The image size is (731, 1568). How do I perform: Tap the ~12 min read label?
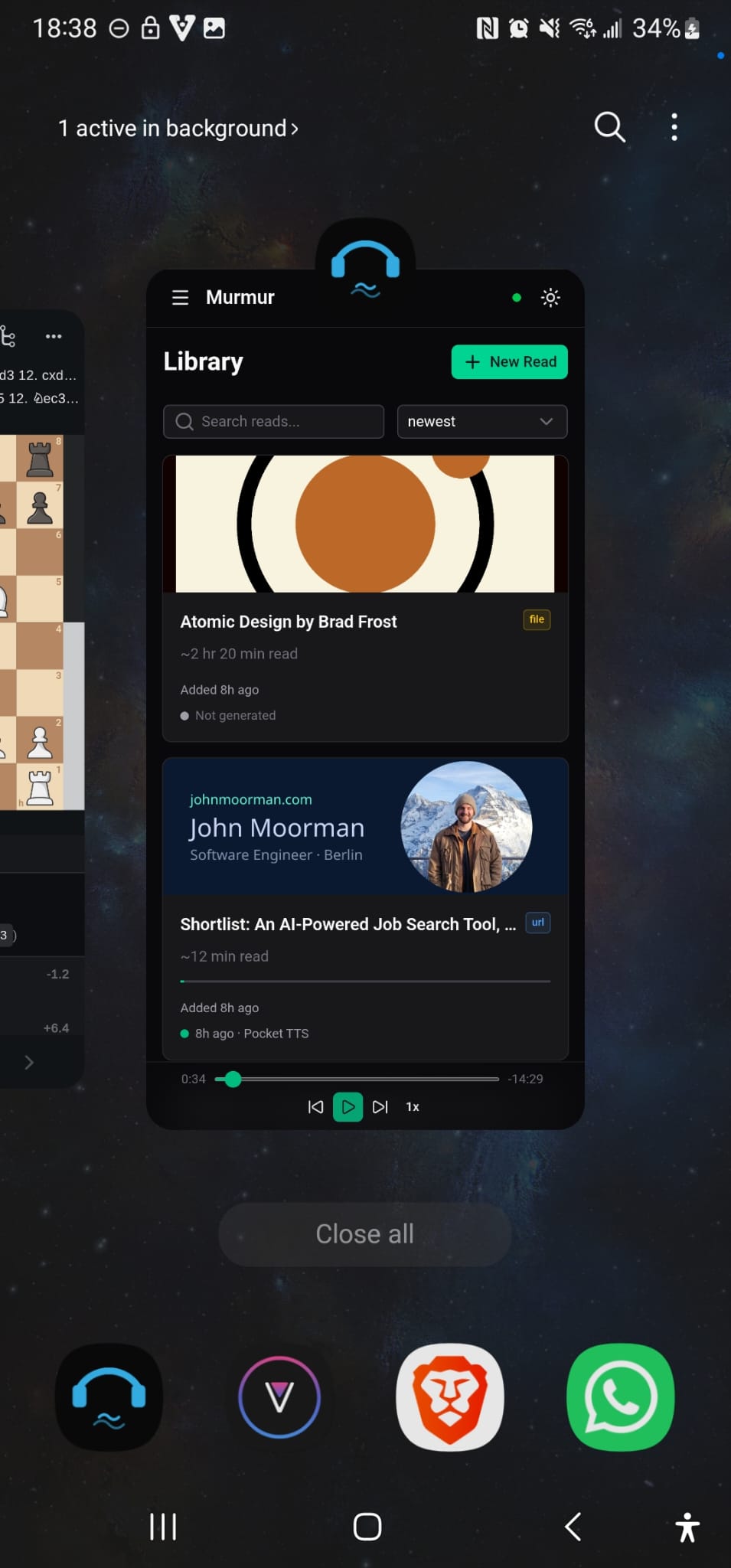click(x=224, y=956)
